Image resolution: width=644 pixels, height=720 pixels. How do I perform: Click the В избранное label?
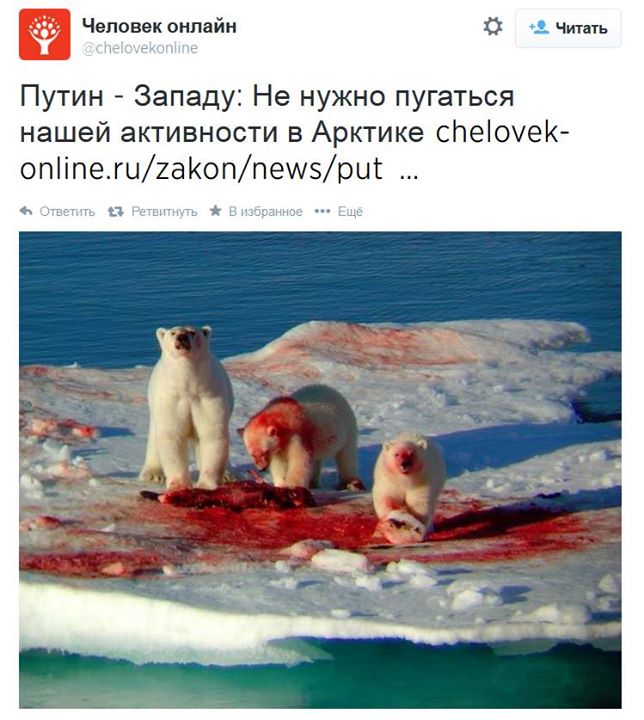(266, 212)
